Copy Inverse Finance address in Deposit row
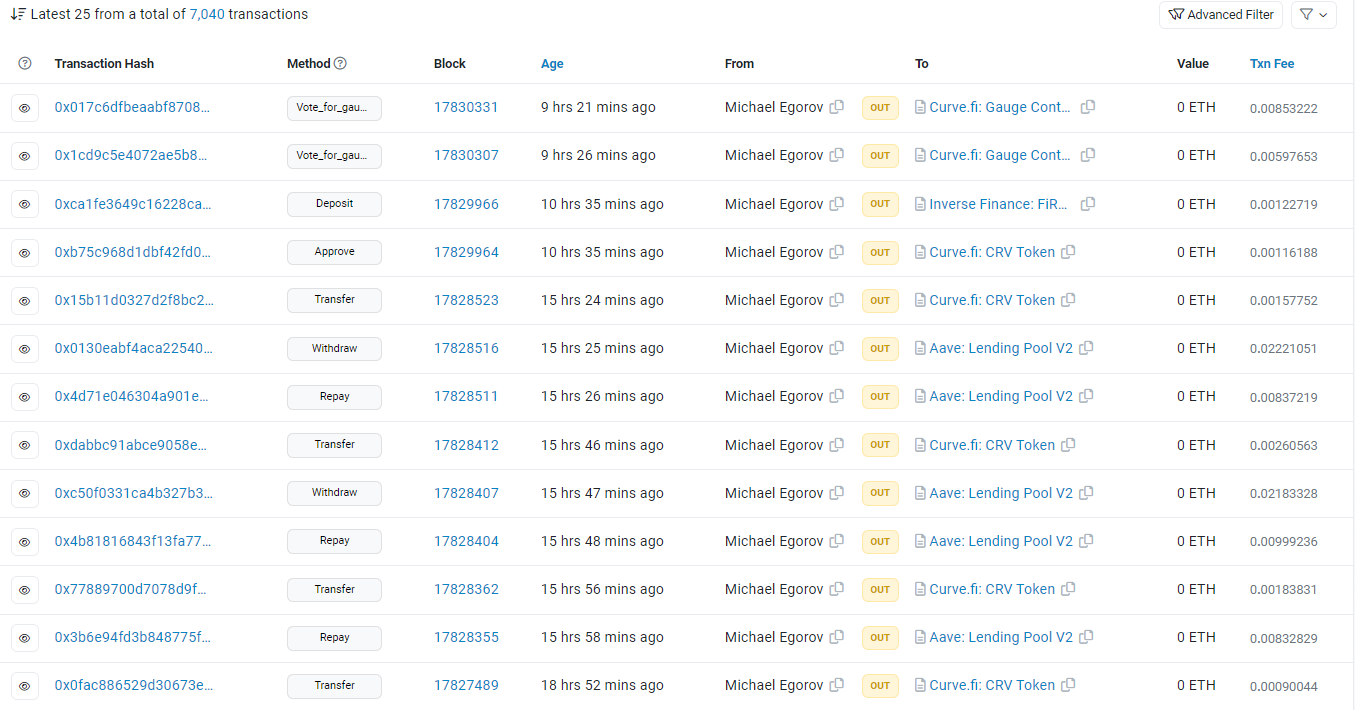This screenshot has height=710, width=1355. tap(1088, 204)
